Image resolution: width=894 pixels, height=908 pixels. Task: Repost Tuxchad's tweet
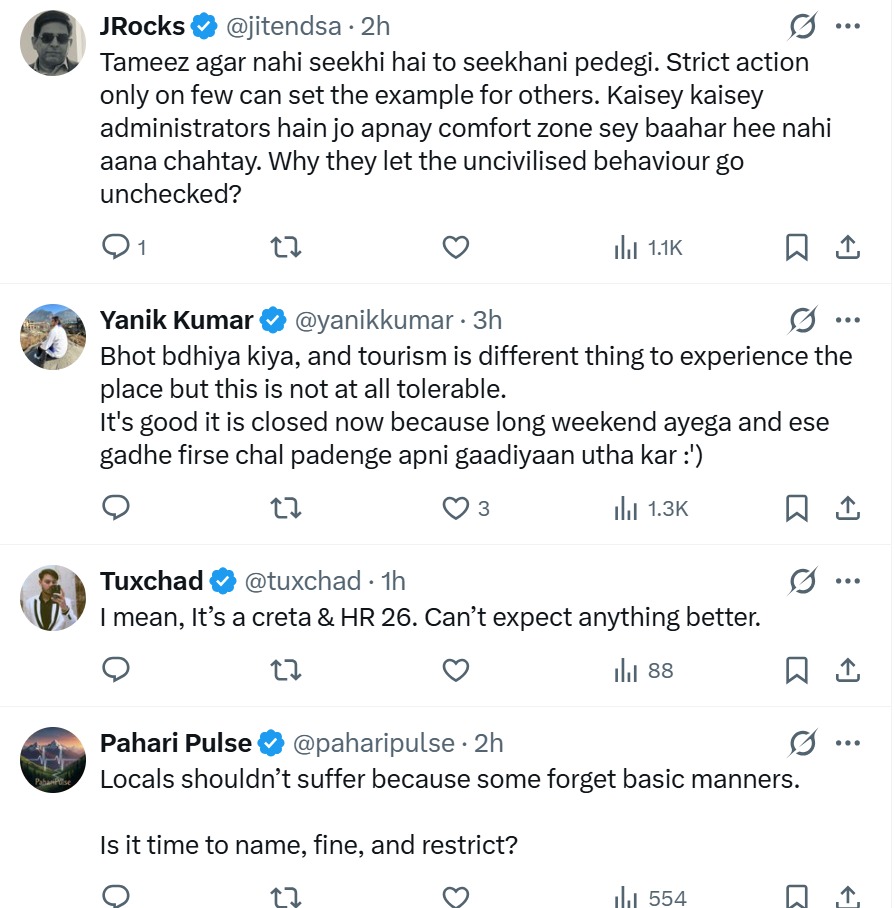[286, 670]
